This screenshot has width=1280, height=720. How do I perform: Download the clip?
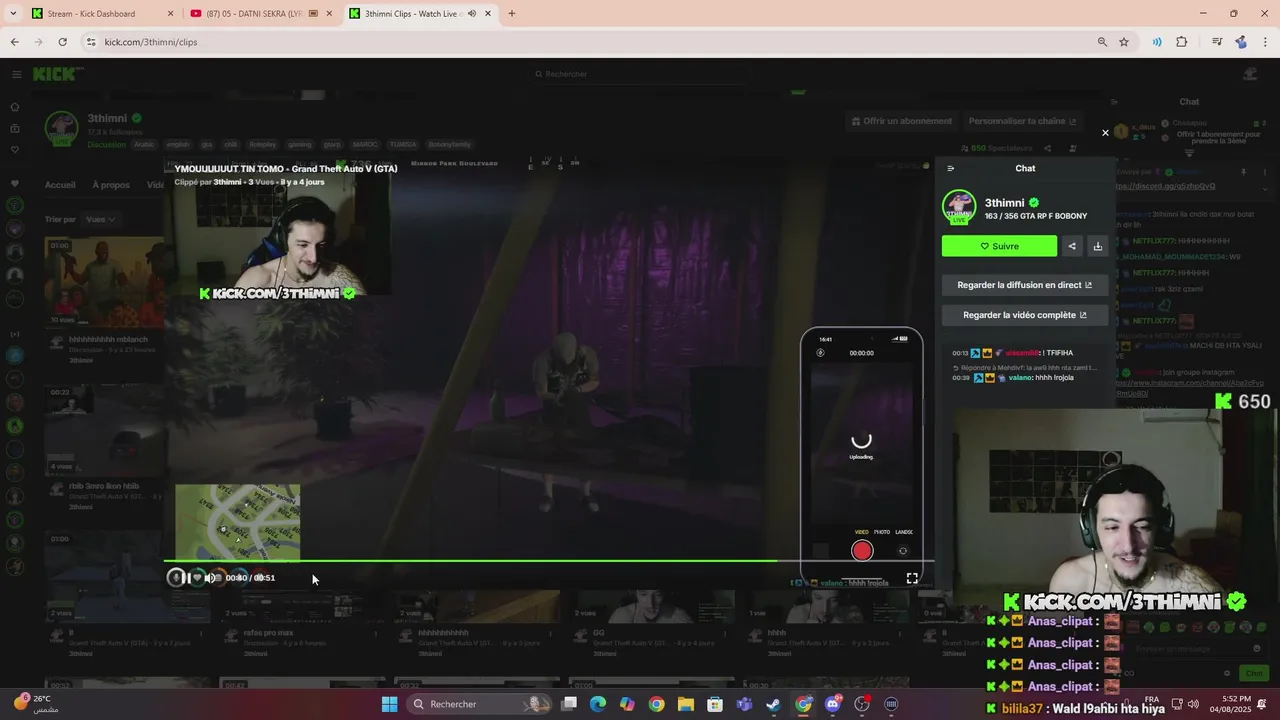[1098, 246]
